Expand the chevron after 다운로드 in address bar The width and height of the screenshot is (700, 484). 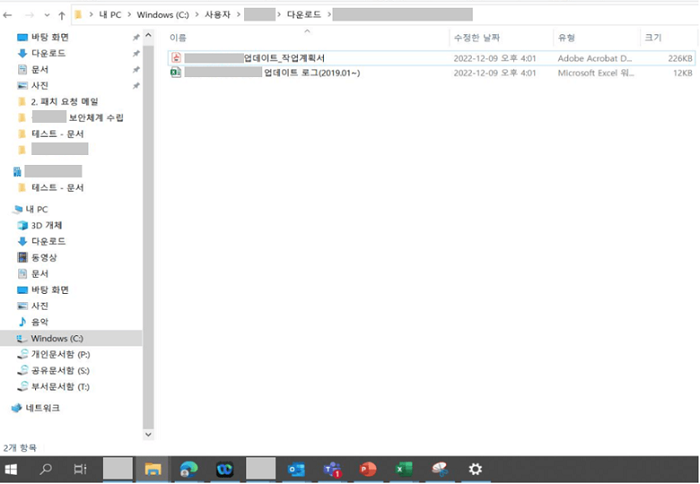(x=329, y=15)
